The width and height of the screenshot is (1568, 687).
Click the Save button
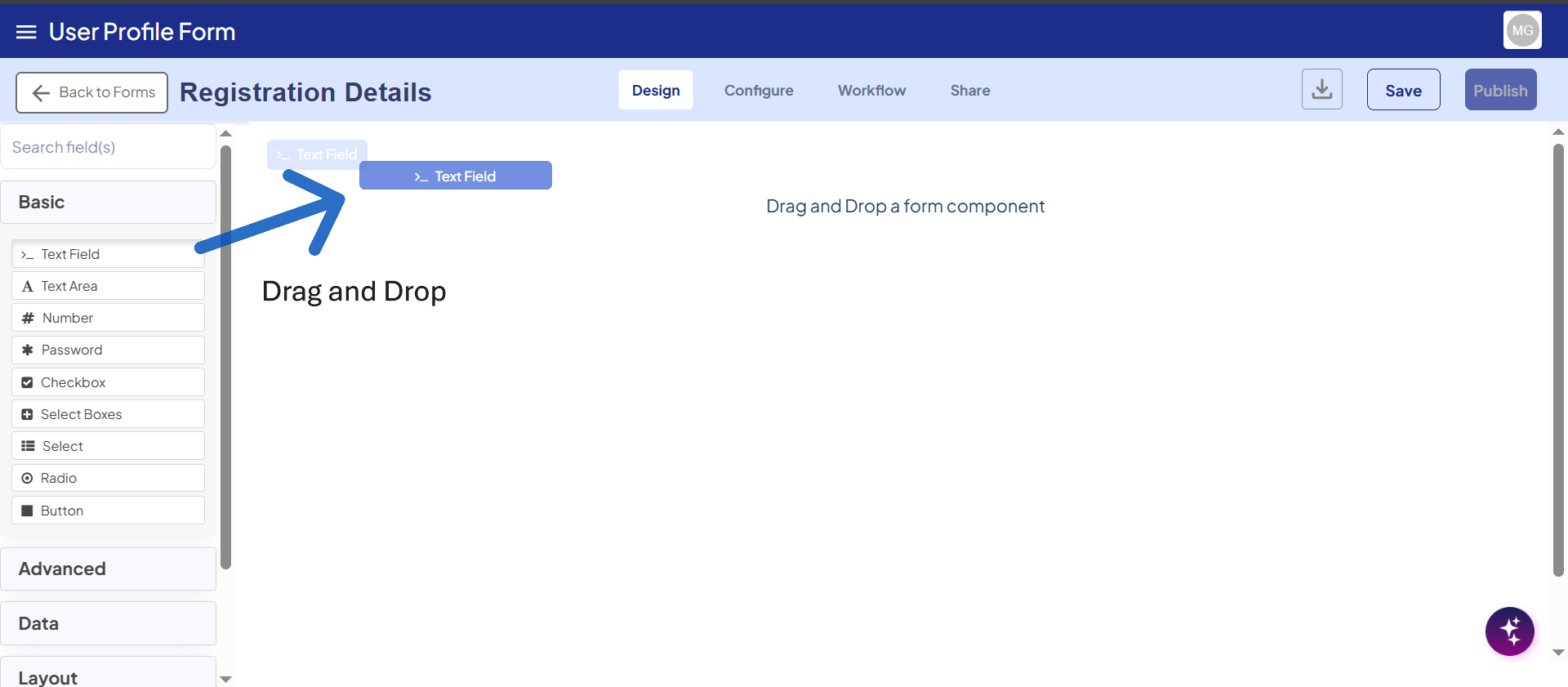pos(1403,91)
